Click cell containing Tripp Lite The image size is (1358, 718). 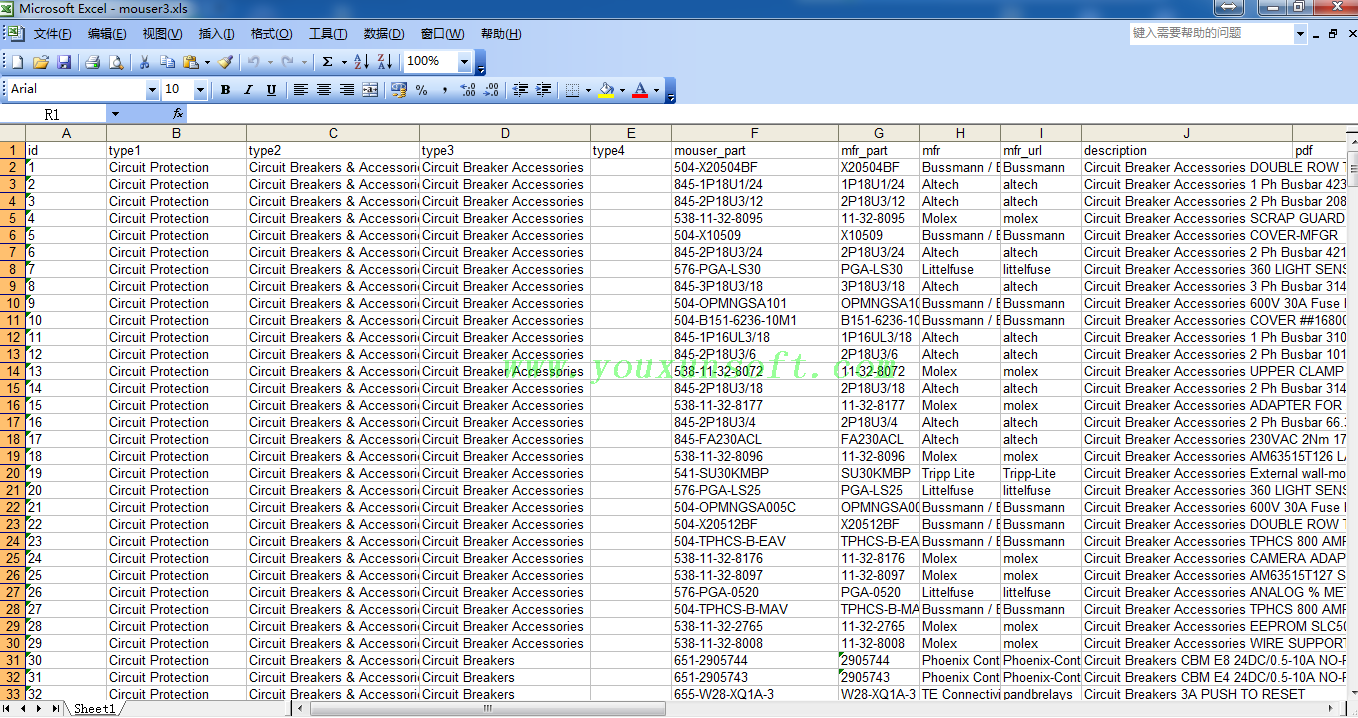click(960, 473)
